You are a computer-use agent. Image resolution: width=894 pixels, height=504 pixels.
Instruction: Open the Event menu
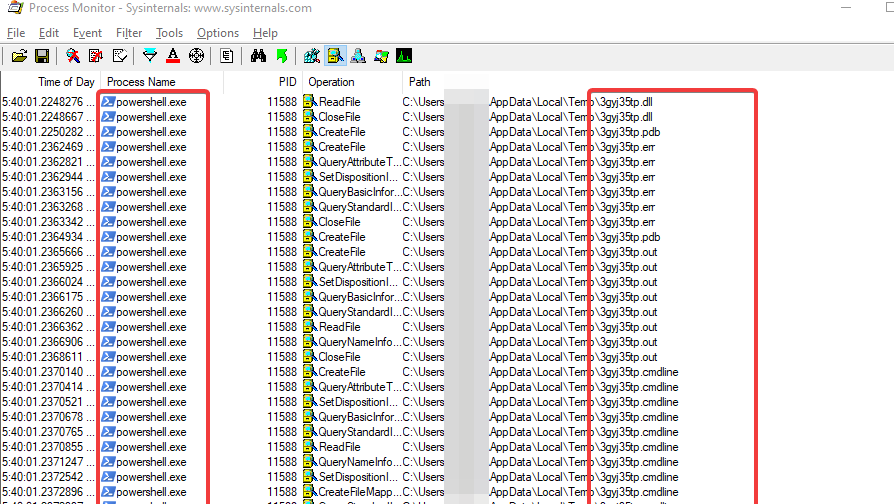click(x=87, y=33)
